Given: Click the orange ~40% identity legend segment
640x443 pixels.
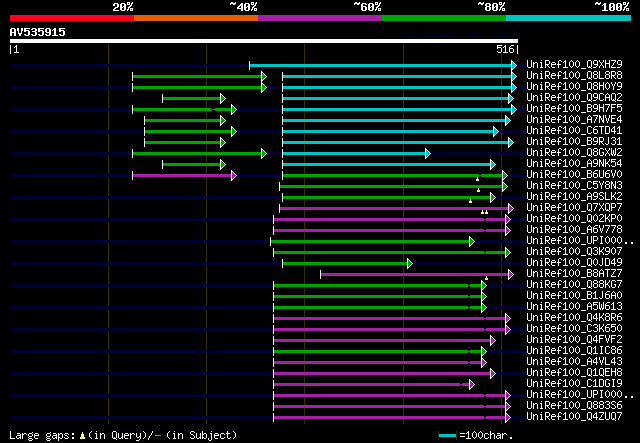Looking at the screenshot, I should tap(196, 18).
